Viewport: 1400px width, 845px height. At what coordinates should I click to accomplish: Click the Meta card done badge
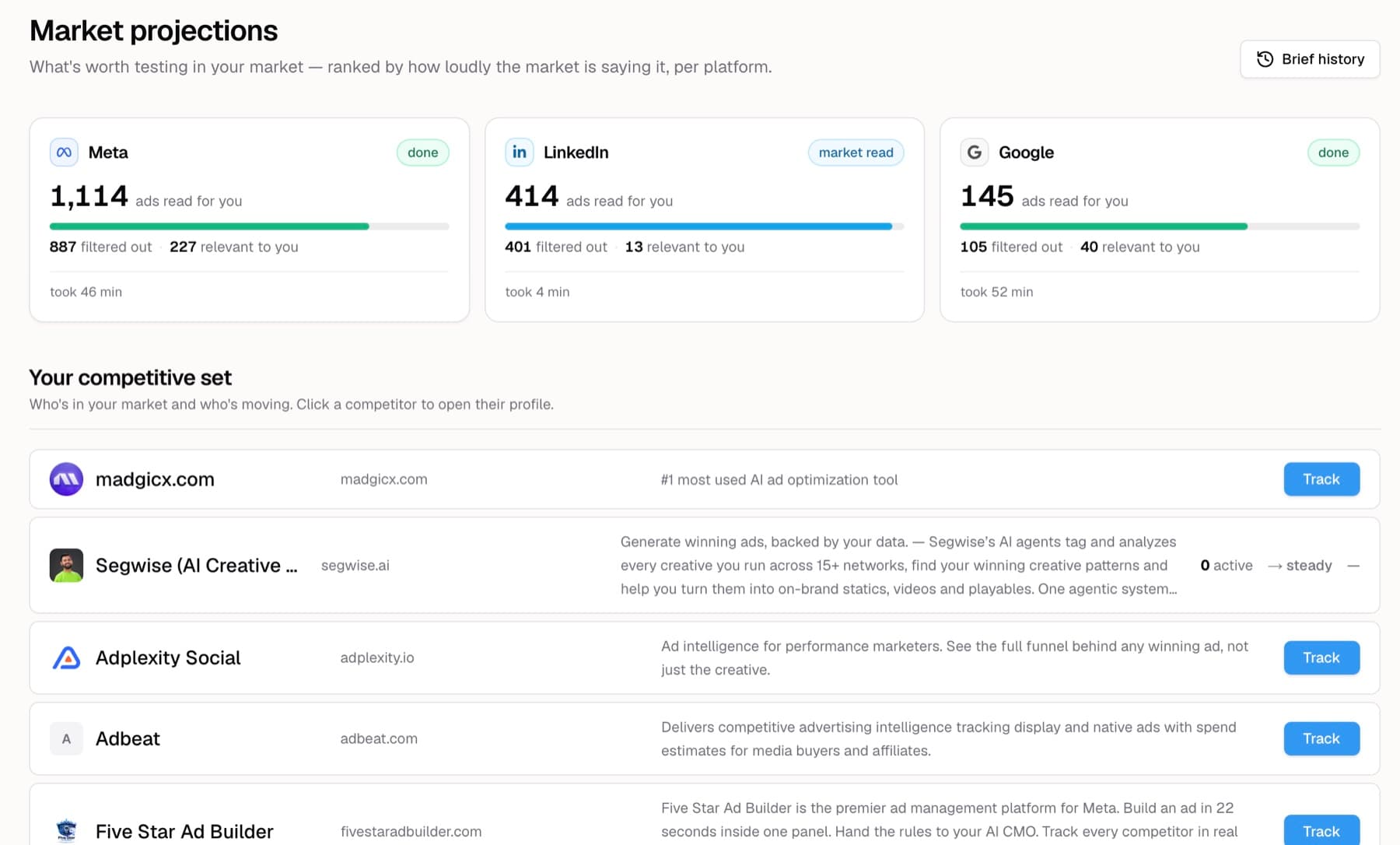pos(423,153)
